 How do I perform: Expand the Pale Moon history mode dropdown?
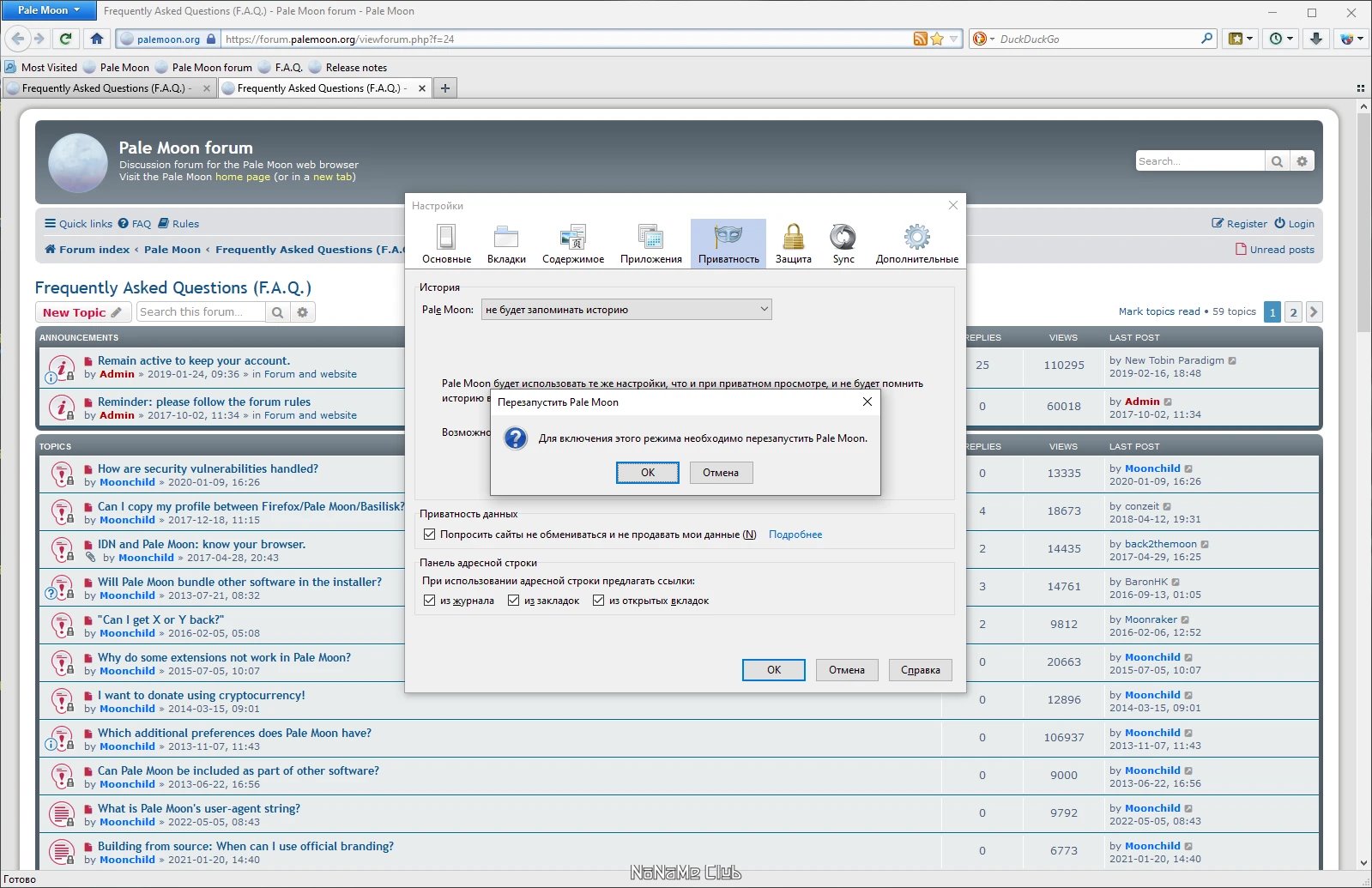(626, 310)
